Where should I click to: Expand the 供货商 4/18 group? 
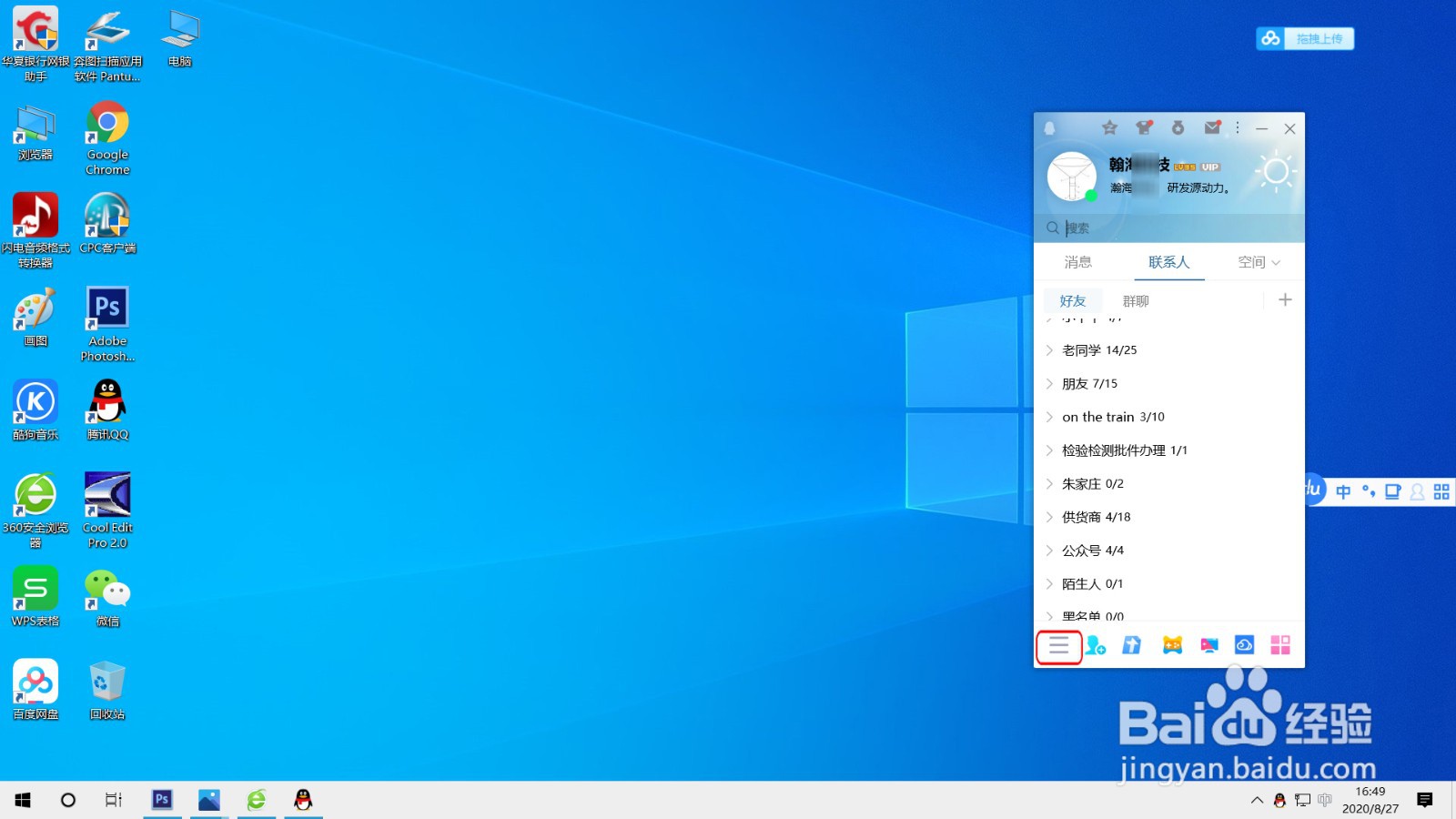[1169, 517]
